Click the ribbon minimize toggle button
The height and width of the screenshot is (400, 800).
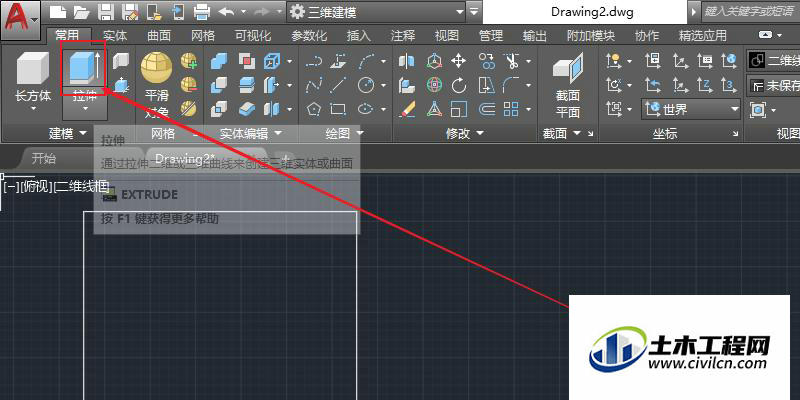click(765, 35)
